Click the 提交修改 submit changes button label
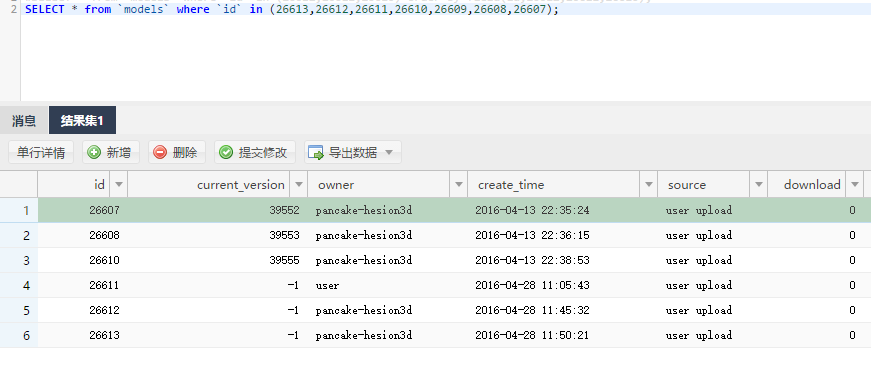 [x=263, y=153]
